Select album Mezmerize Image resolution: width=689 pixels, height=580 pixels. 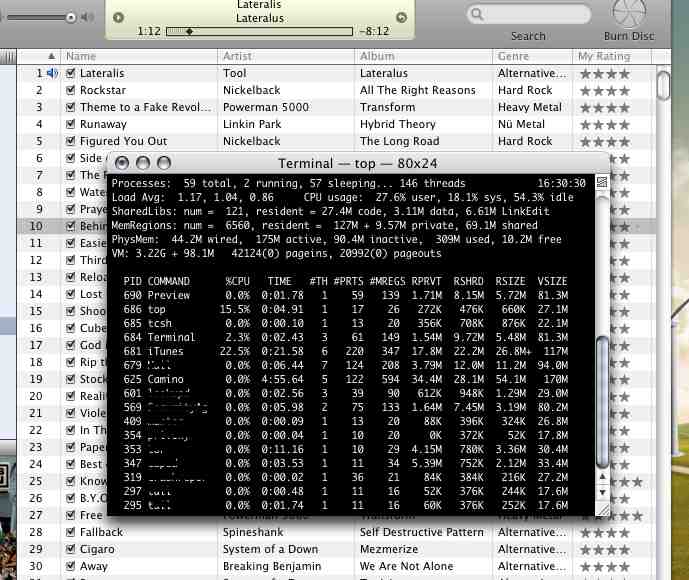click(x=389, y=549)
